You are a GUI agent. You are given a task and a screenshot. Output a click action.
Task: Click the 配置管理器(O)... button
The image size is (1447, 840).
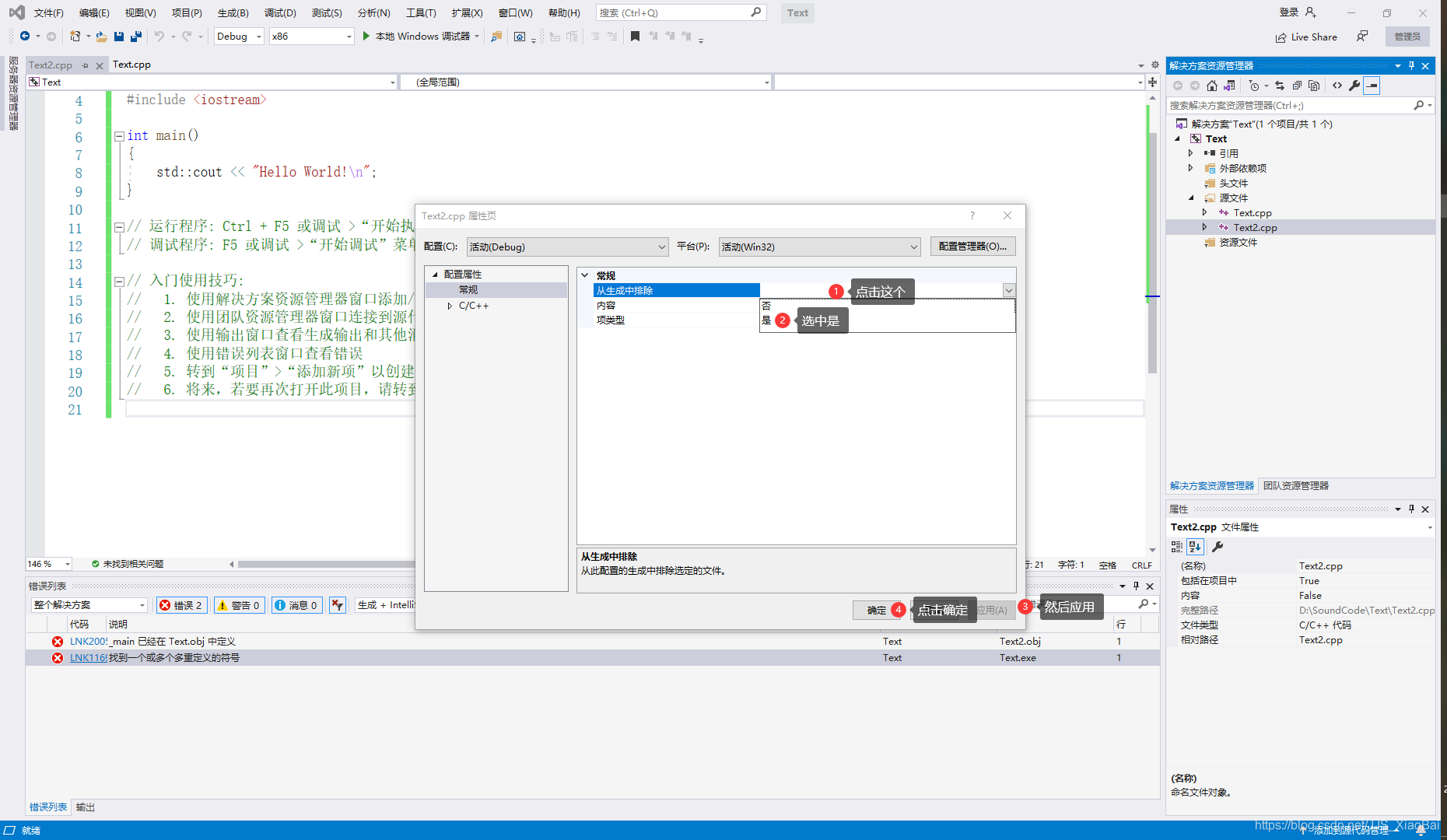(x=972, y=247)
